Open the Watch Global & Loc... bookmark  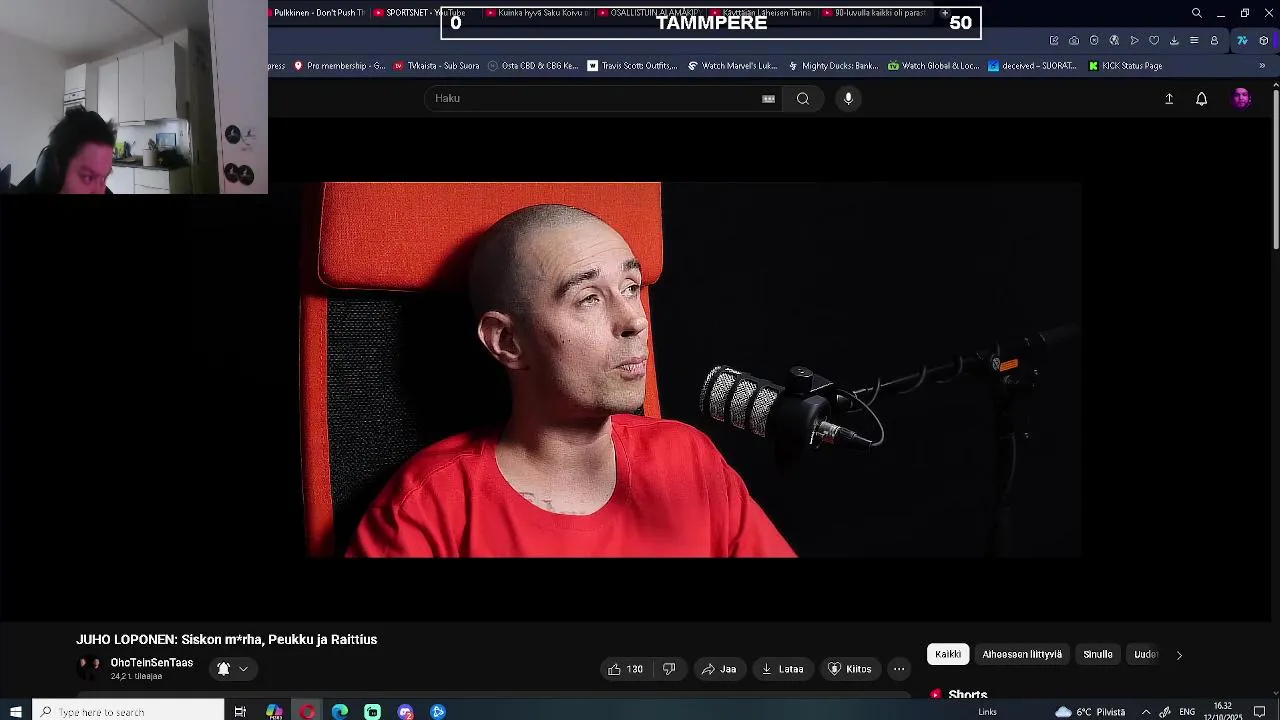(934, 66)
